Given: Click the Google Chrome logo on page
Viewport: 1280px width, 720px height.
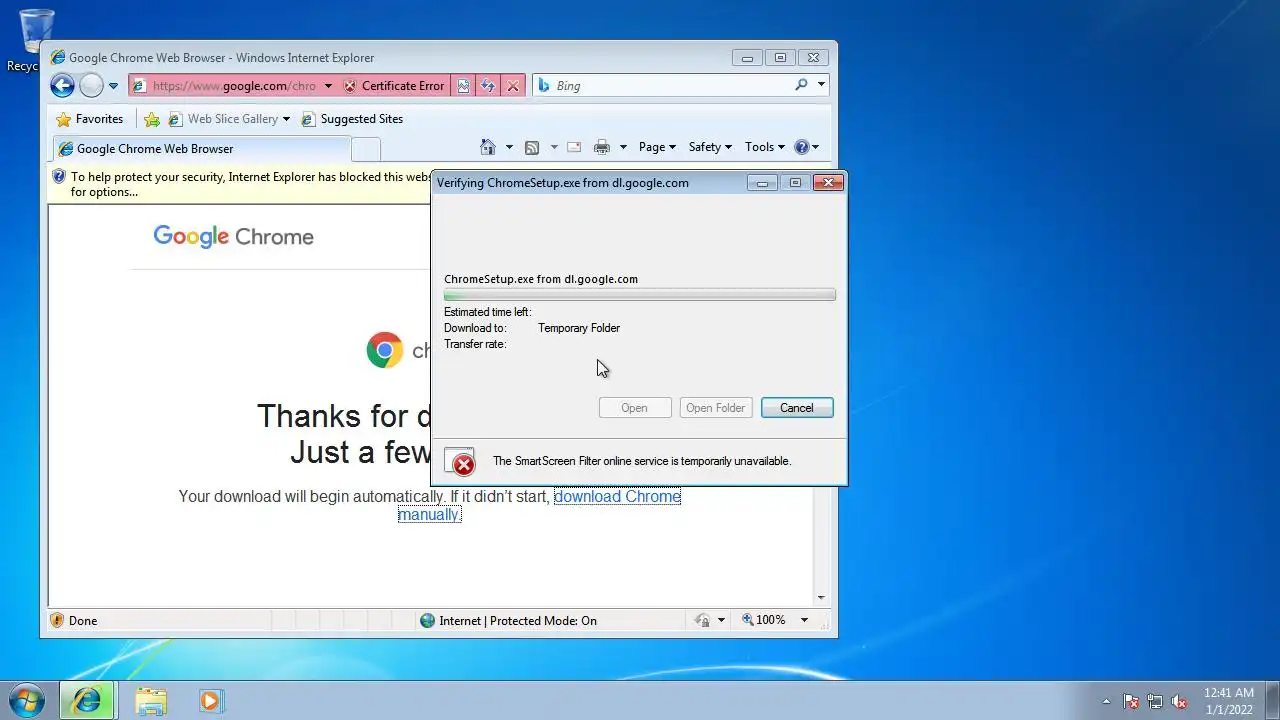Looking at the screenshot, I should coord(233,237).
